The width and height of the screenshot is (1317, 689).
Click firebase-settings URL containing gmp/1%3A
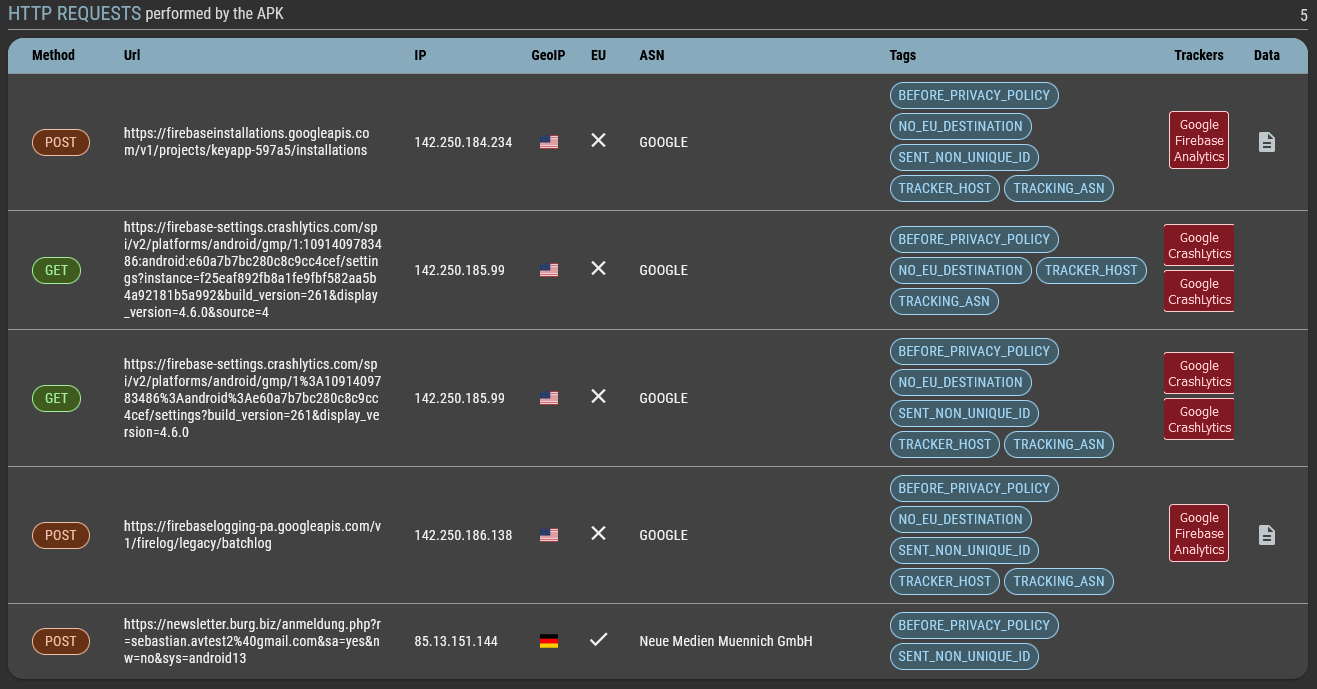pyautogui.click(x=252, y=398)
